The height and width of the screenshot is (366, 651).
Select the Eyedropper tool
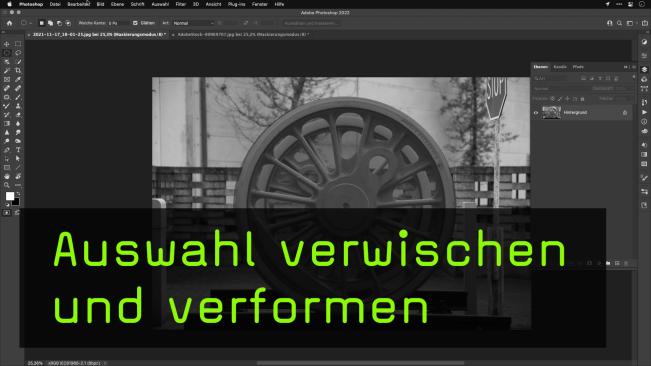point(18,79)
